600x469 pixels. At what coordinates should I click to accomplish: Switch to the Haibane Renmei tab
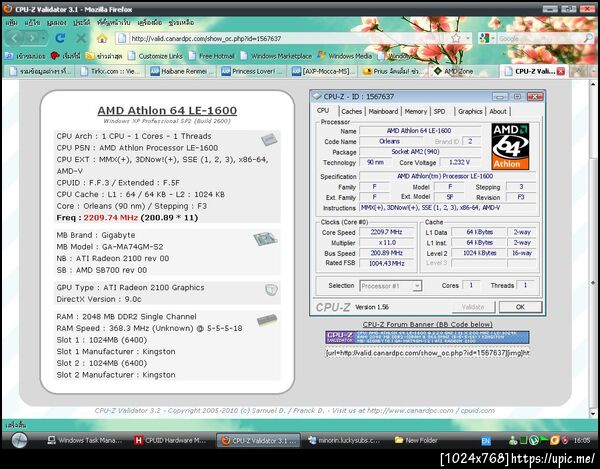coord(181,71)
